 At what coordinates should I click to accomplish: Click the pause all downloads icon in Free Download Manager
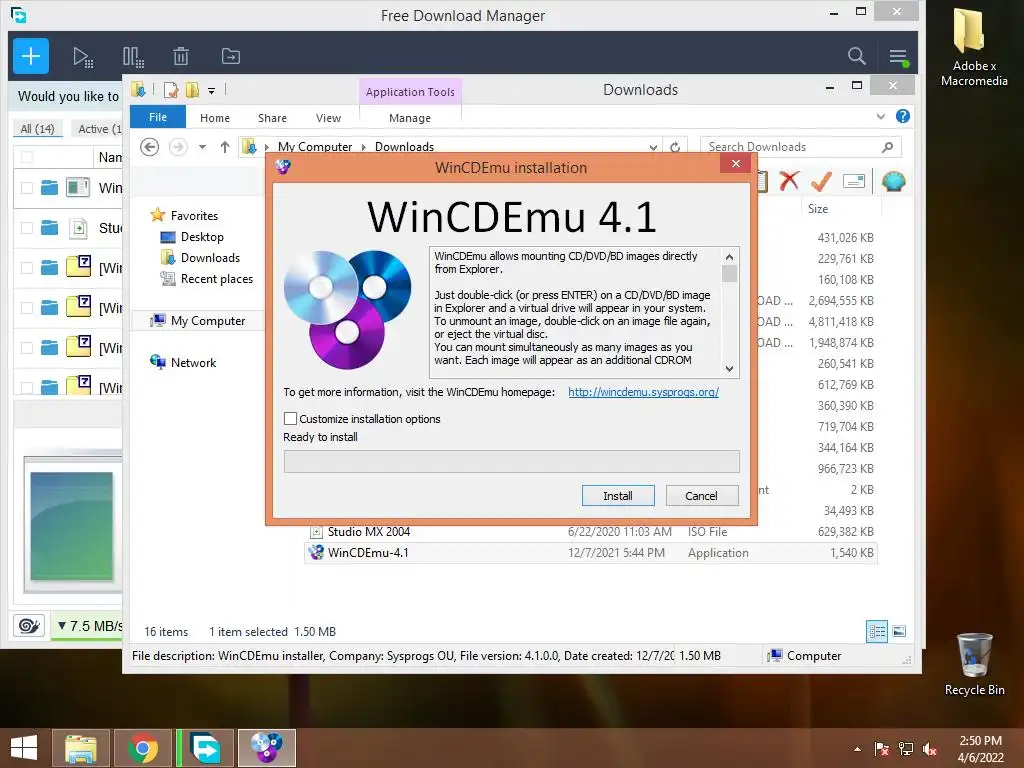[x=133, y=57]
